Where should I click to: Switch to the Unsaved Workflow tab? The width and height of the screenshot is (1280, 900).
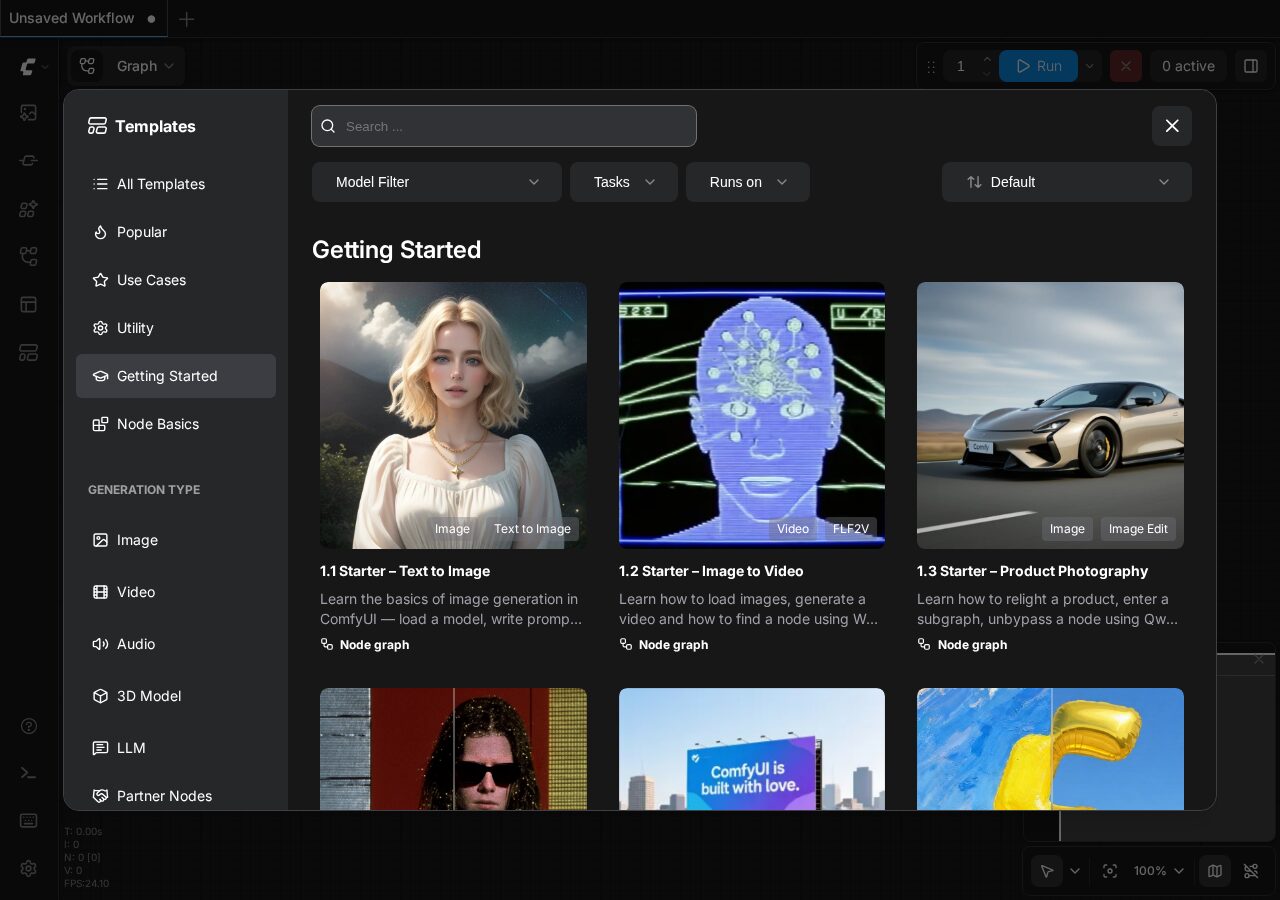(x=84, y=18)
